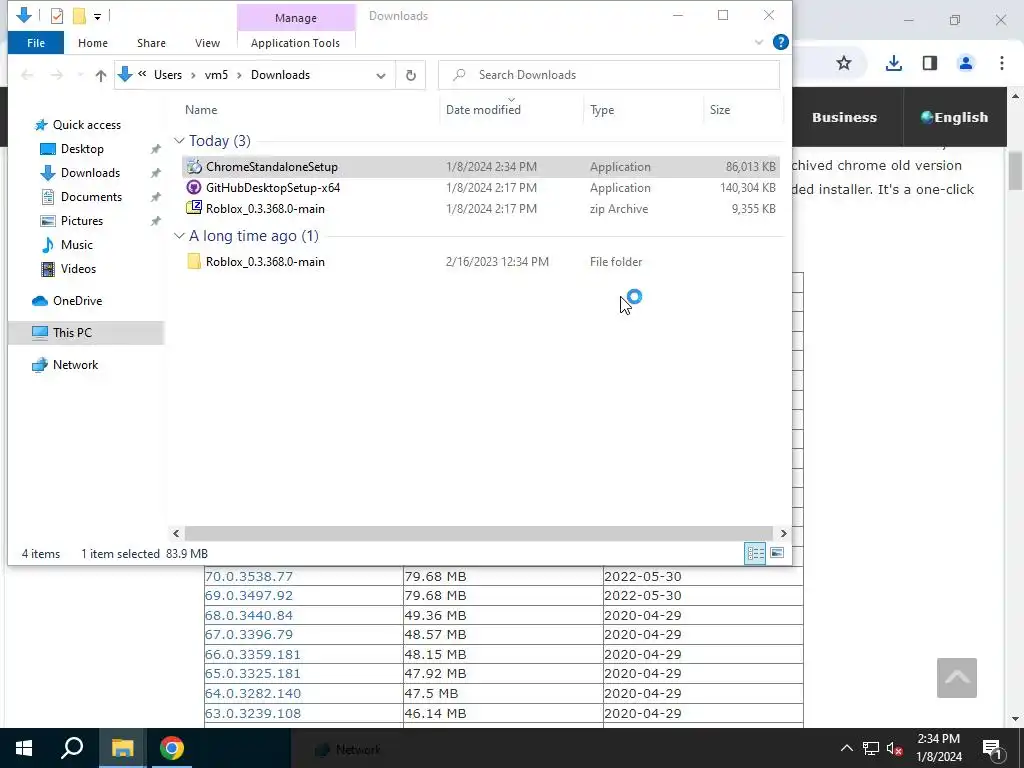Open Chrome side panel
The image size is (1024, 768).
click(929, 63)
